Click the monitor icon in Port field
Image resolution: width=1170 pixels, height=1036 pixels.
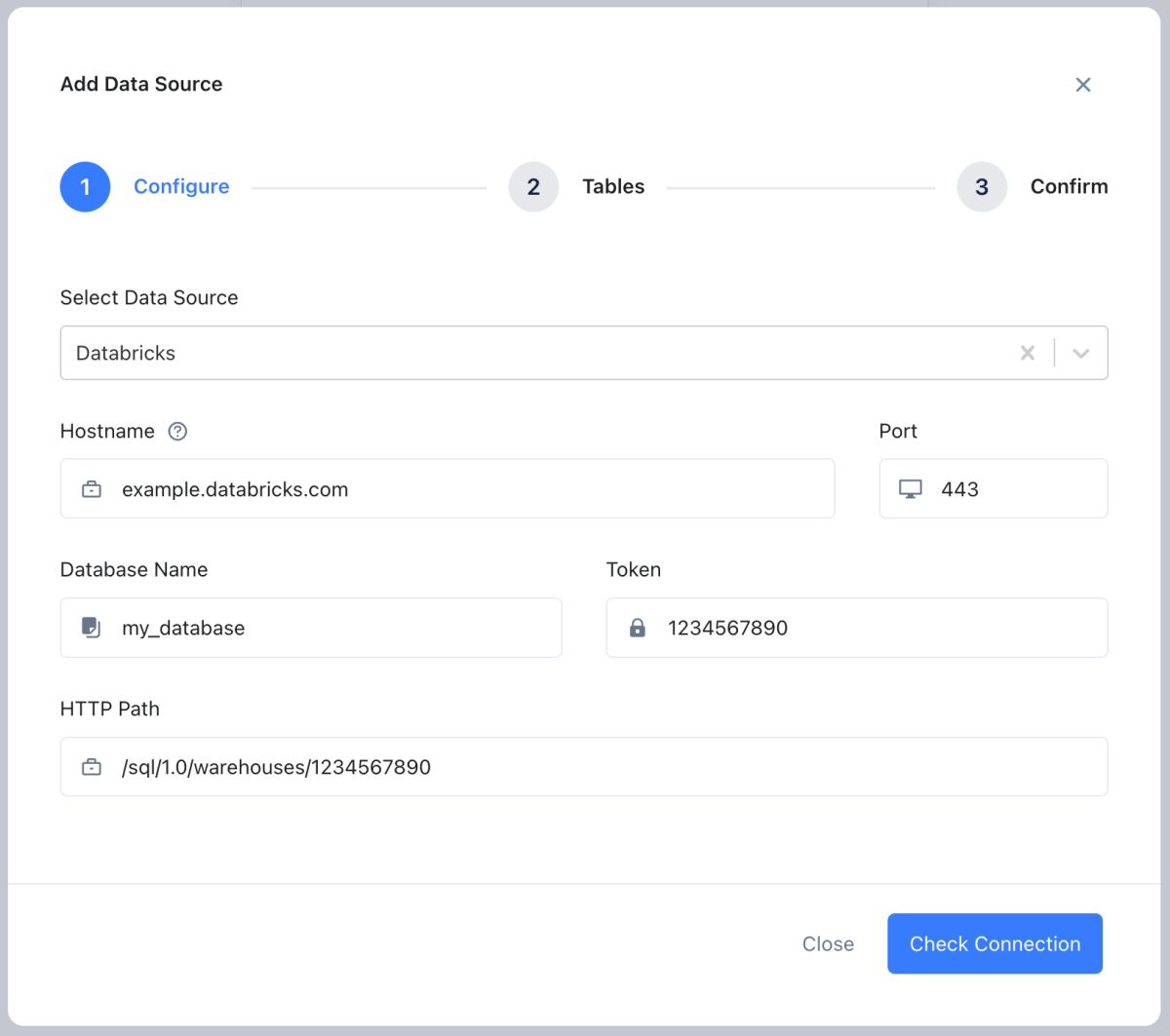(910, 489)
